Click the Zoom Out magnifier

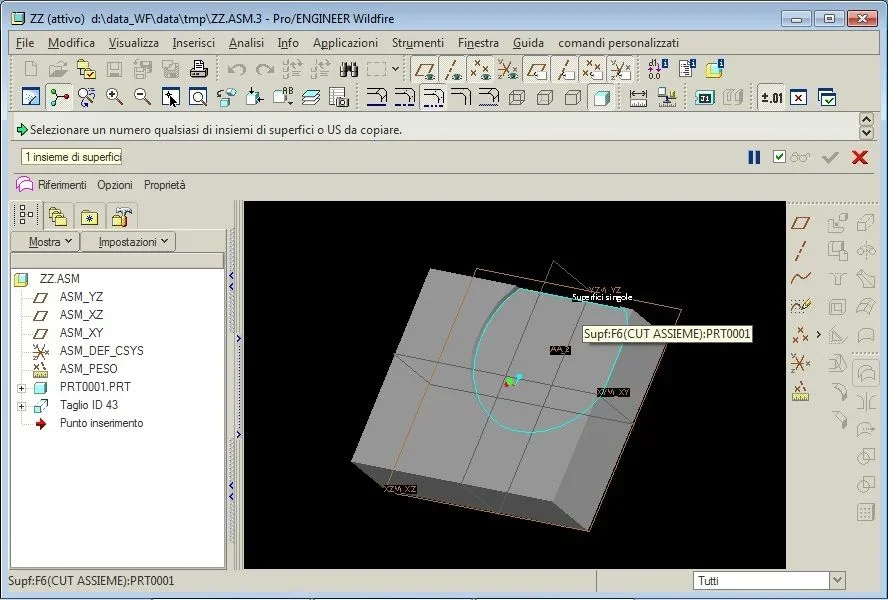(142, 97)
